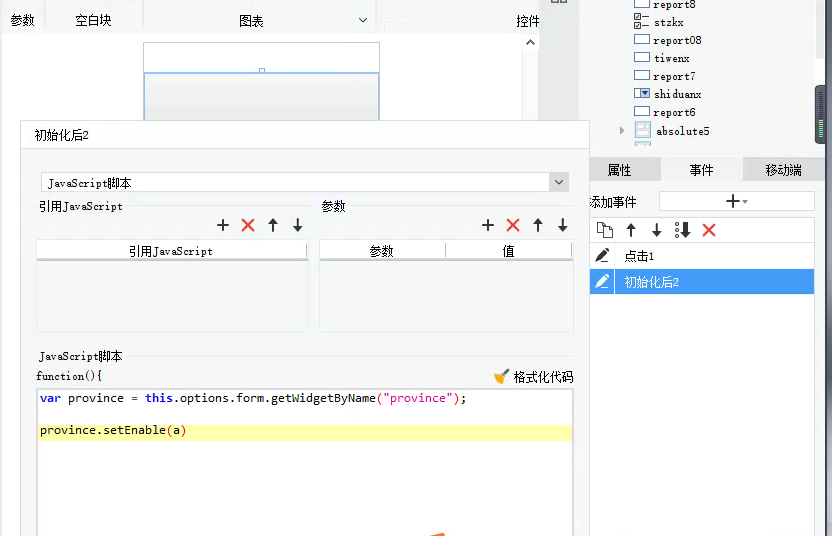
Task: Click the 值 column header
Action: (508, 250)
